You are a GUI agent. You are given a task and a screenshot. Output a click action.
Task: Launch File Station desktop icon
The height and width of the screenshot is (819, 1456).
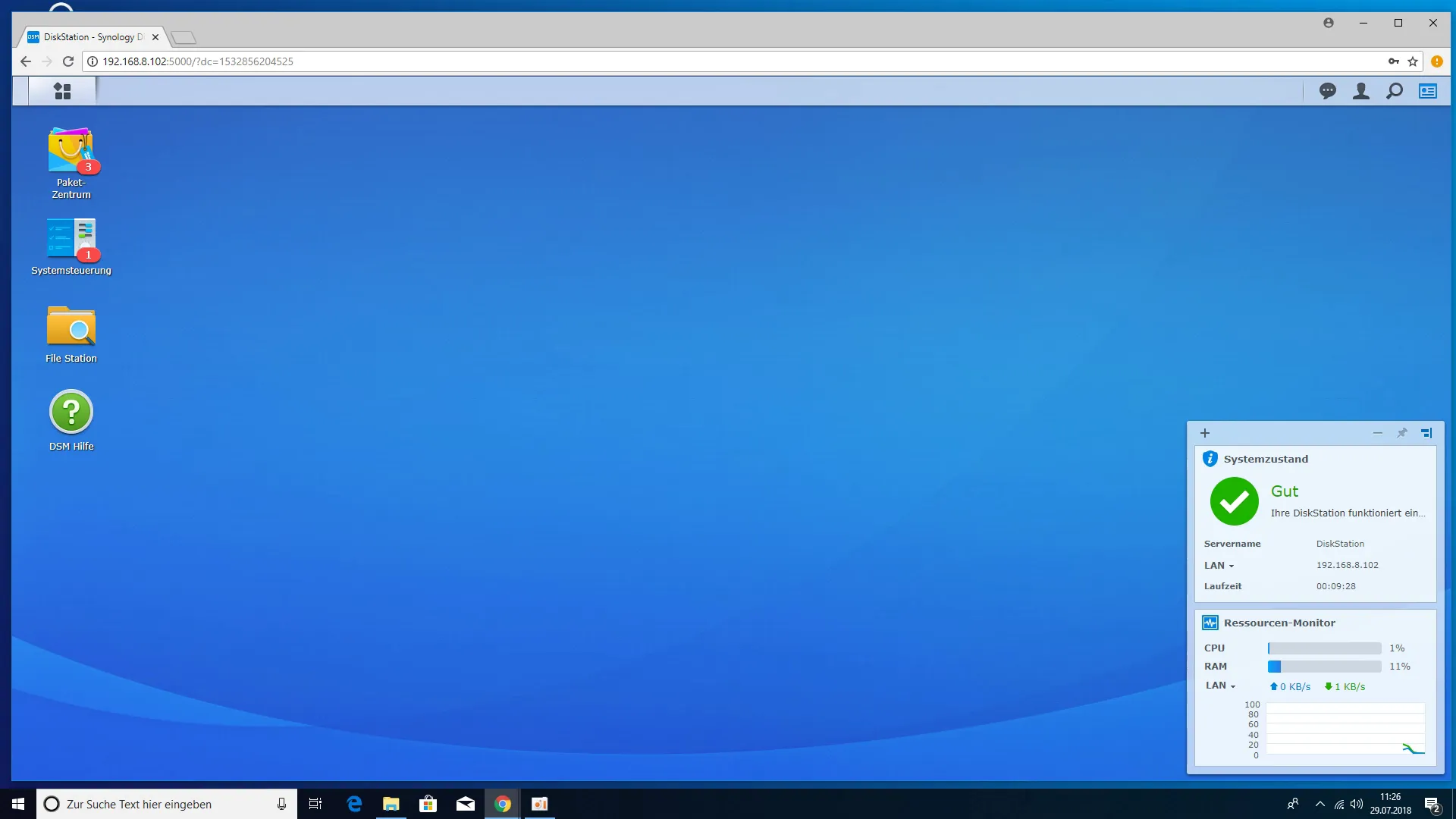click(x=71, y=334)
